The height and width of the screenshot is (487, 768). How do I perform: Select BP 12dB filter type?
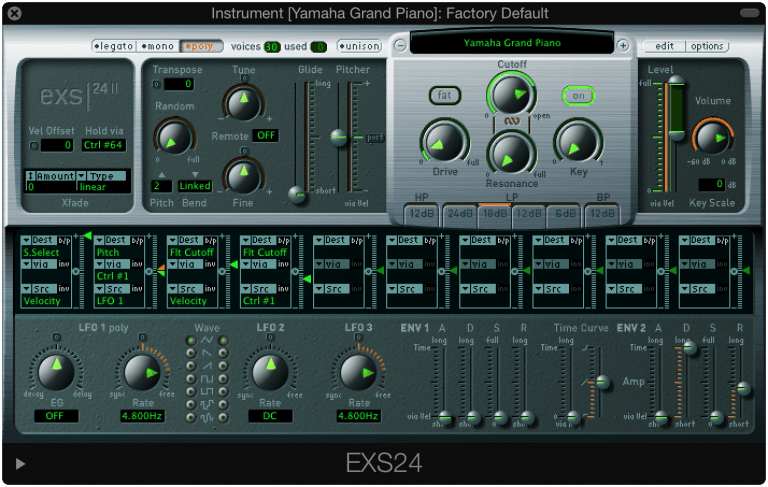click(x=602, y=214)
